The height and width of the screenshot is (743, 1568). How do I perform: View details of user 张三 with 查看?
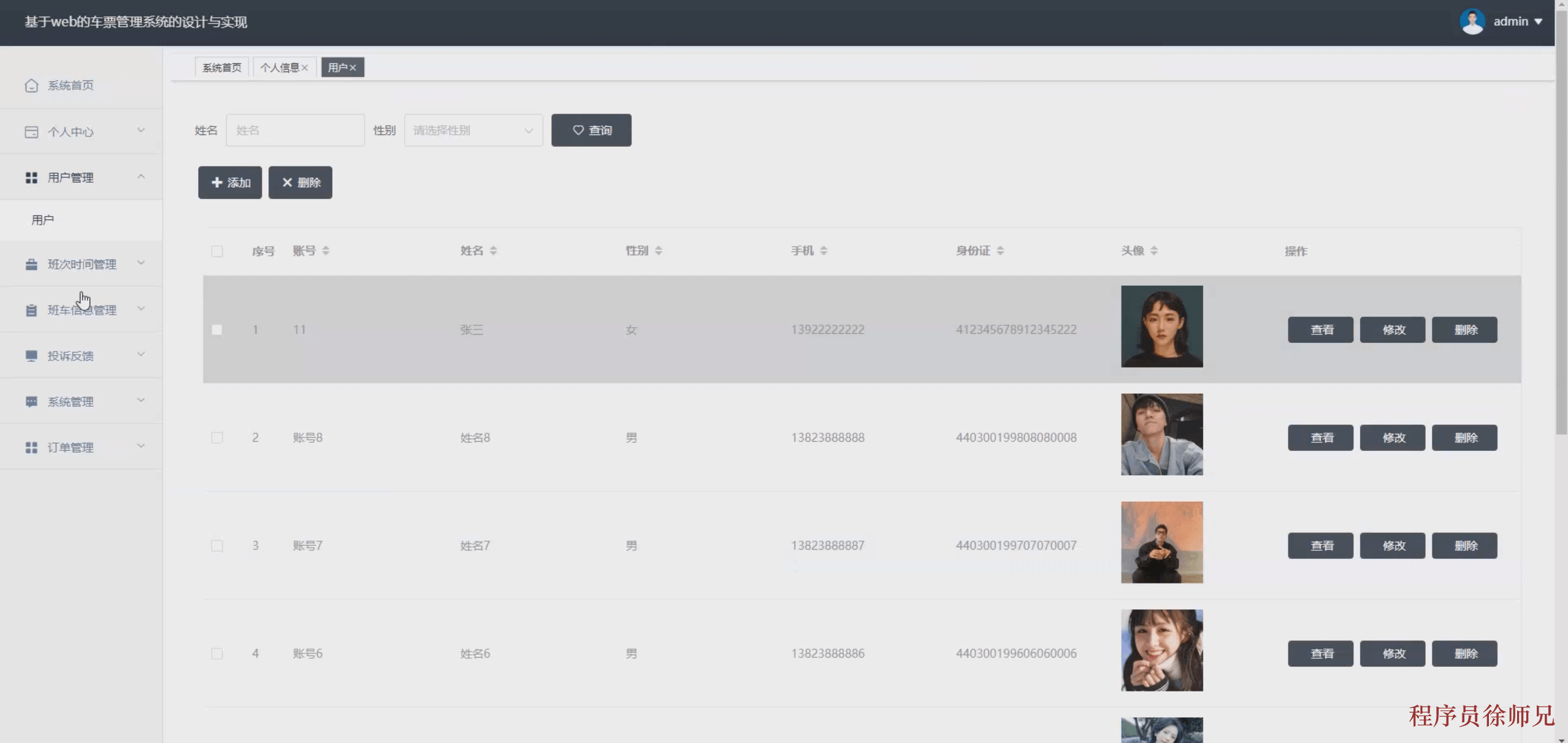tap(1320, 330)
